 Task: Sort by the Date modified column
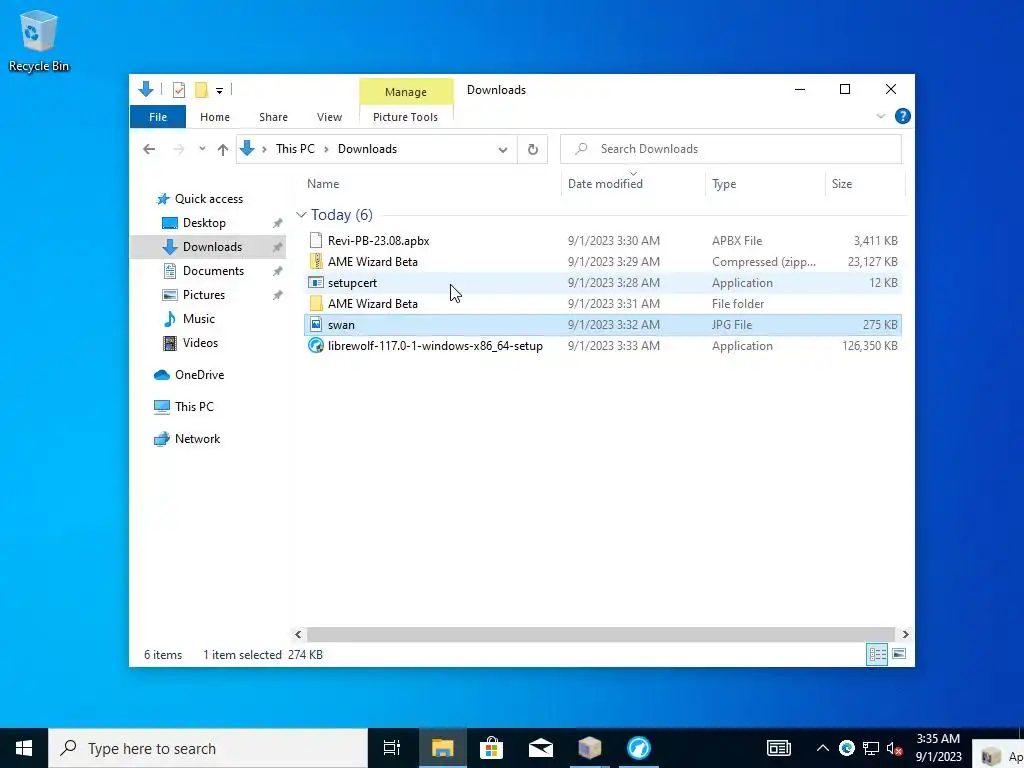coord(605,184)
